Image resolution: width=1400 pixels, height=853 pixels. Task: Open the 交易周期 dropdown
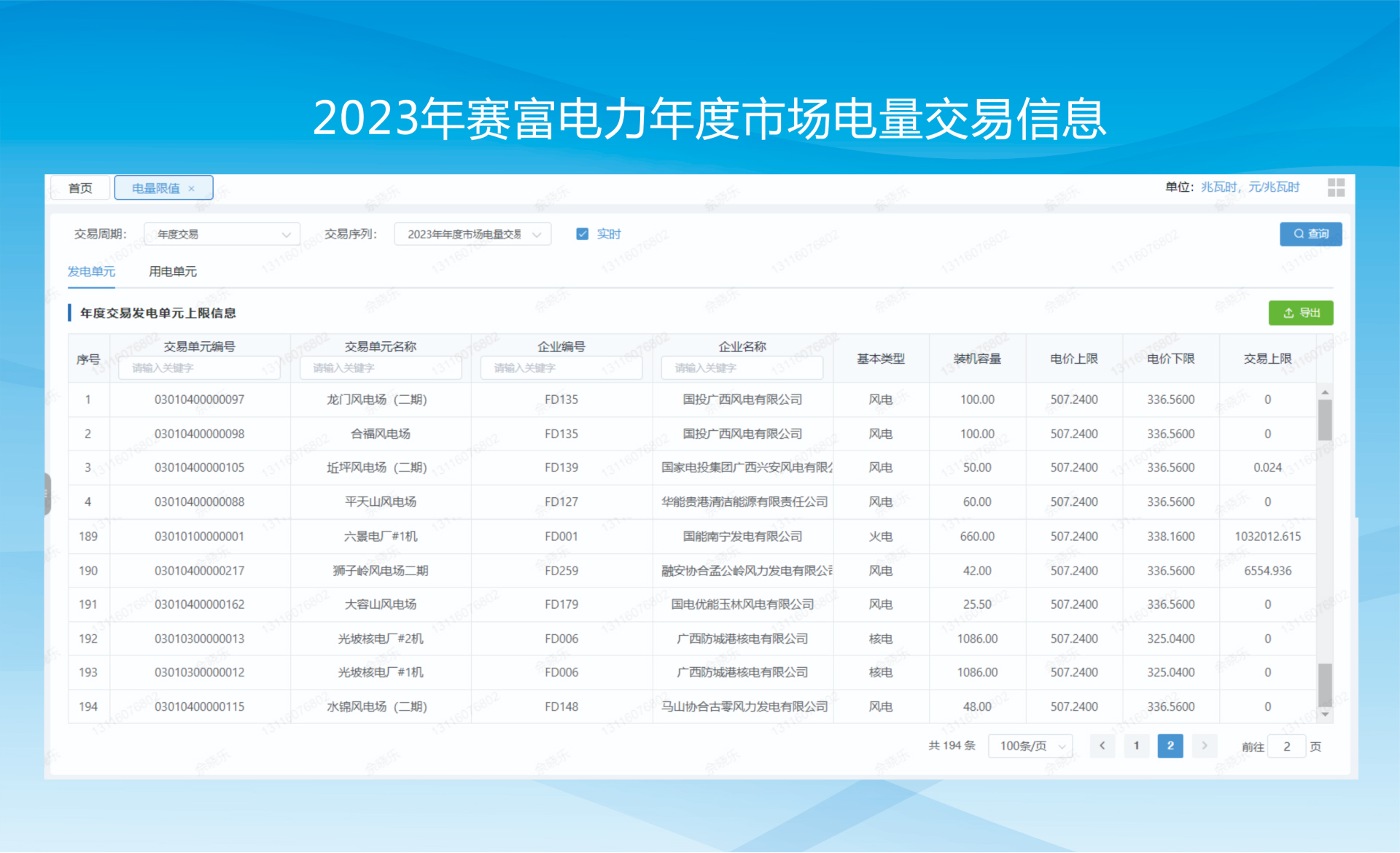[x=222, y=234]
